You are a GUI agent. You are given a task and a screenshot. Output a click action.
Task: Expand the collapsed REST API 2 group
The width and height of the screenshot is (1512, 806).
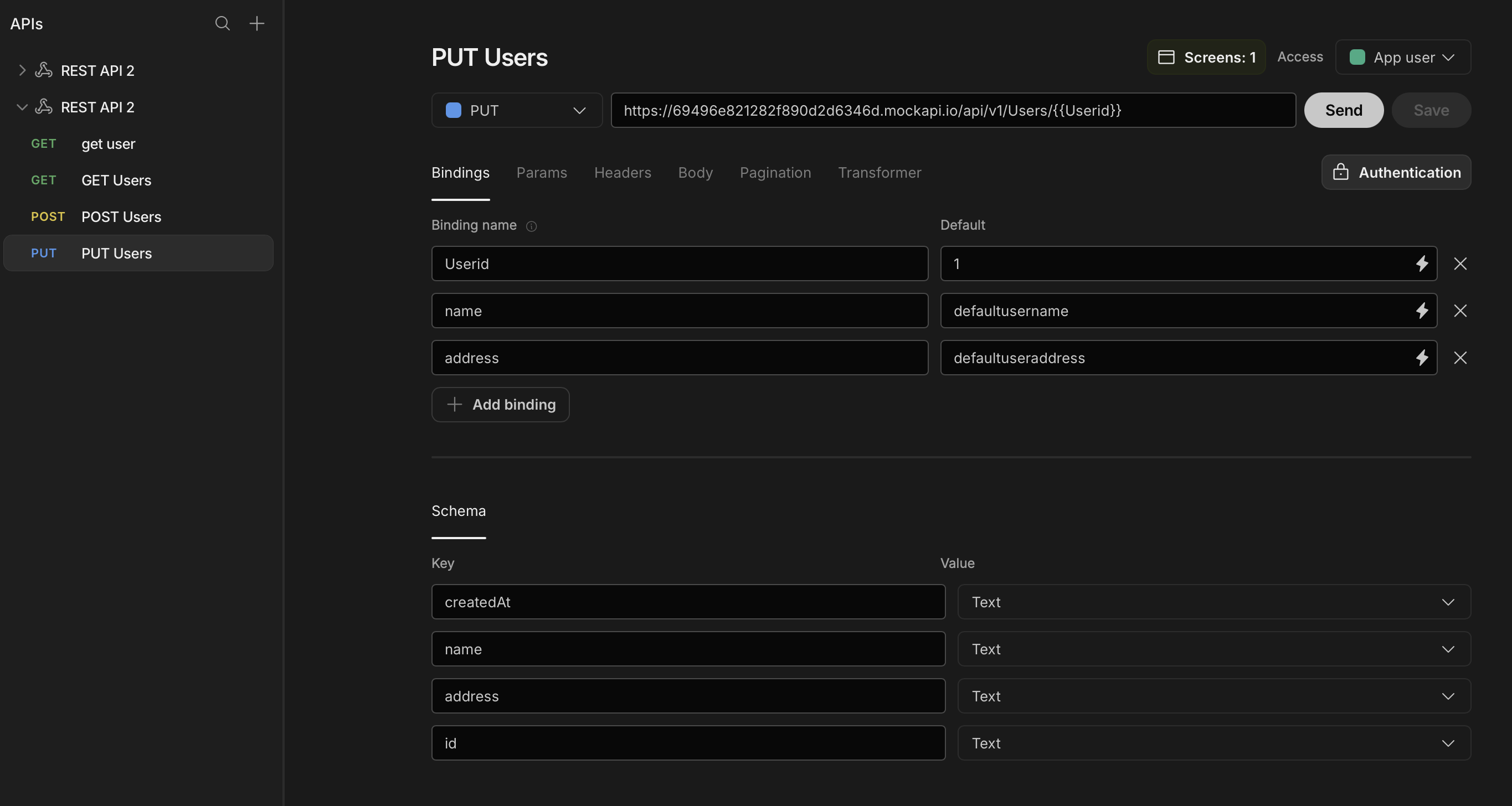[x=22, y=70]
